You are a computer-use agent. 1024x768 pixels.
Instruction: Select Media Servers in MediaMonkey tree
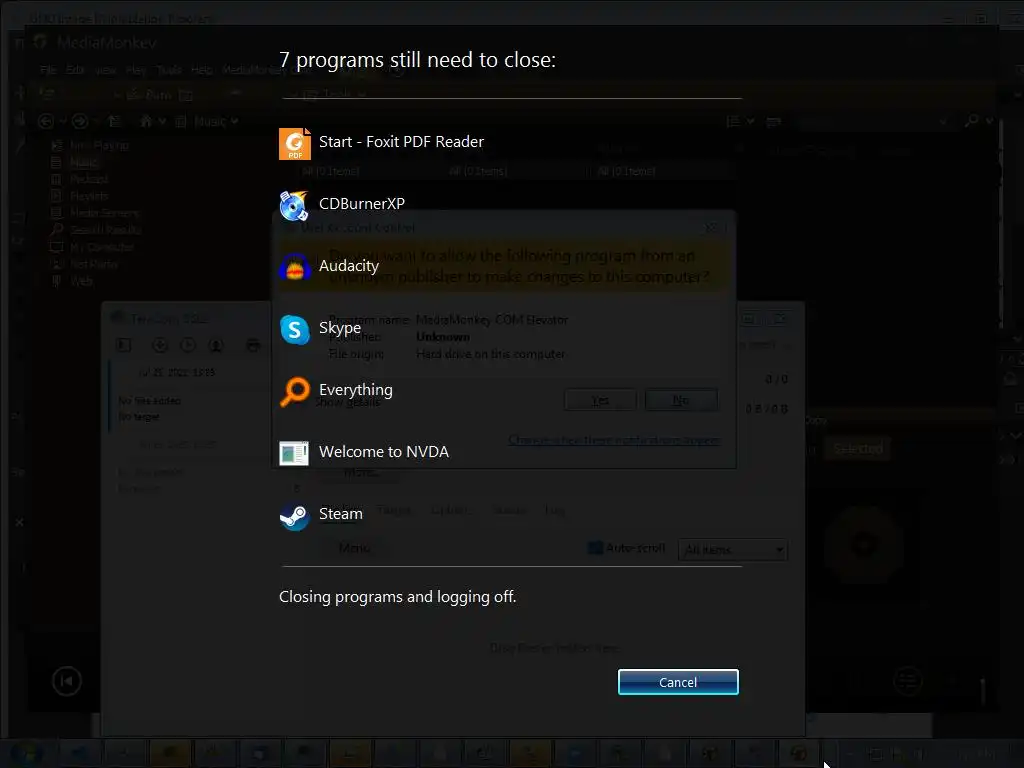[x=104, y=213]
